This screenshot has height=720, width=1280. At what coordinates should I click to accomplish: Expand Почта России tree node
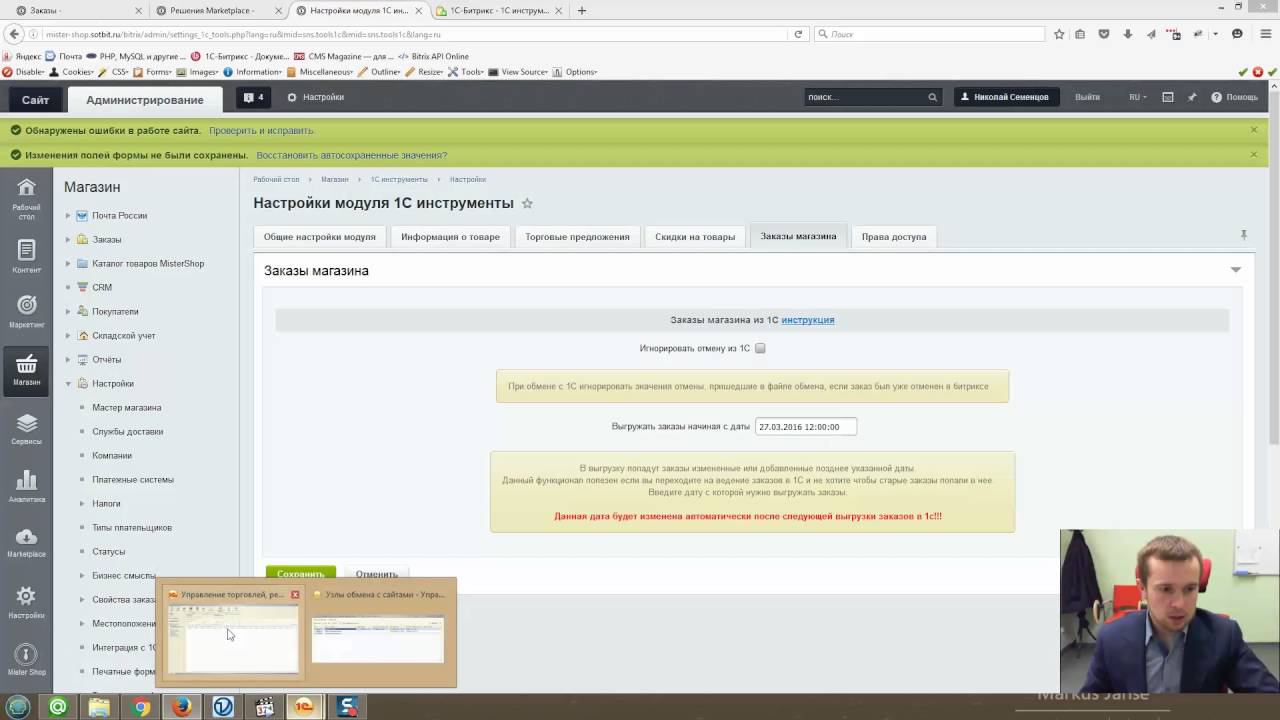[x=68, y=215]
